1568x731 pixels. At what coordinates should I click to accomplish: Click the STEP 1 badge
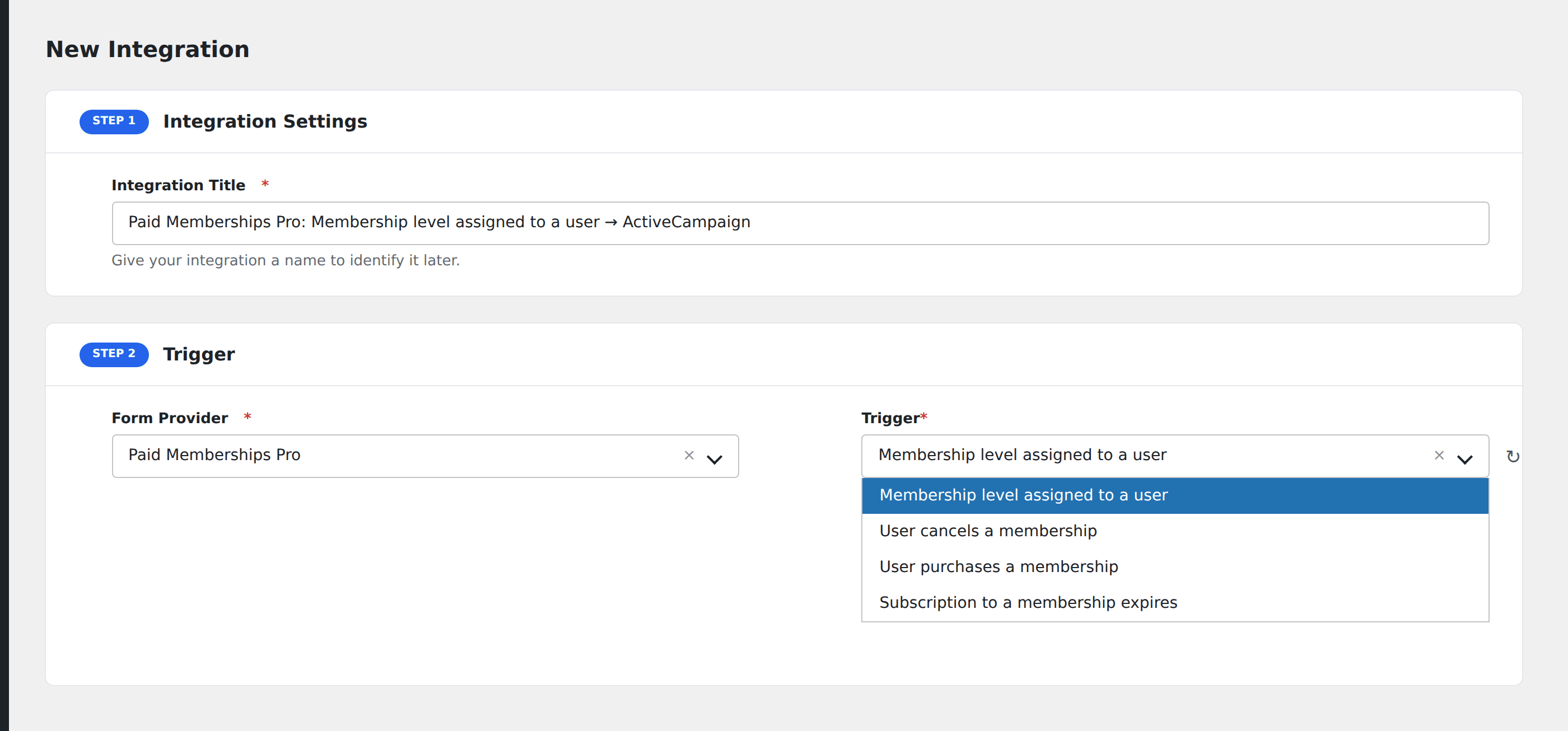[x=114, y=121]
